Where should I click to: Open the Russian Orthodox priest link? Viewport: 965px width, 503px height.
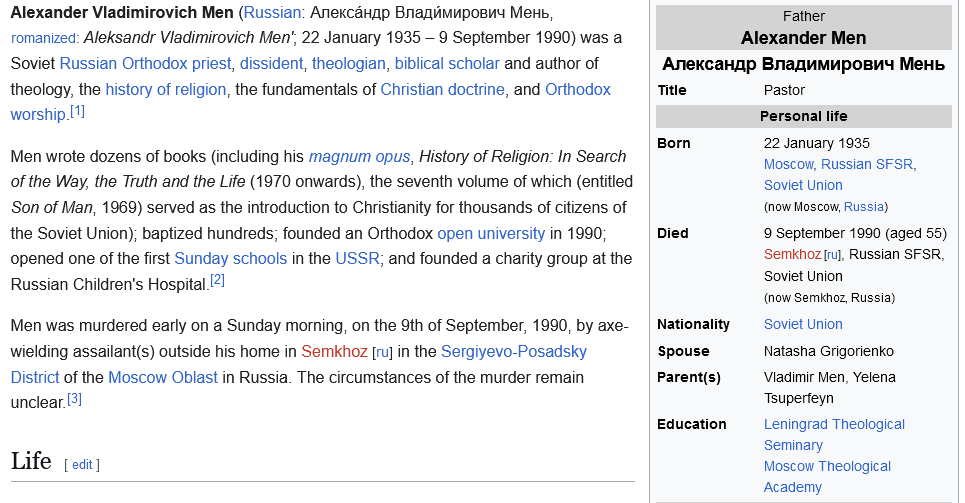pos(145,63)
